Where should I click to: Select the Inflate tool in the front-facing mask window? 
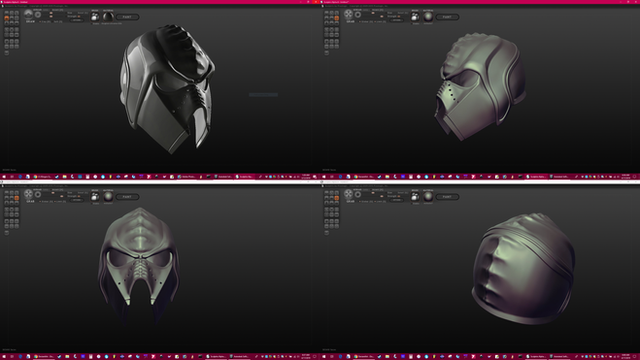coord(7,202)
